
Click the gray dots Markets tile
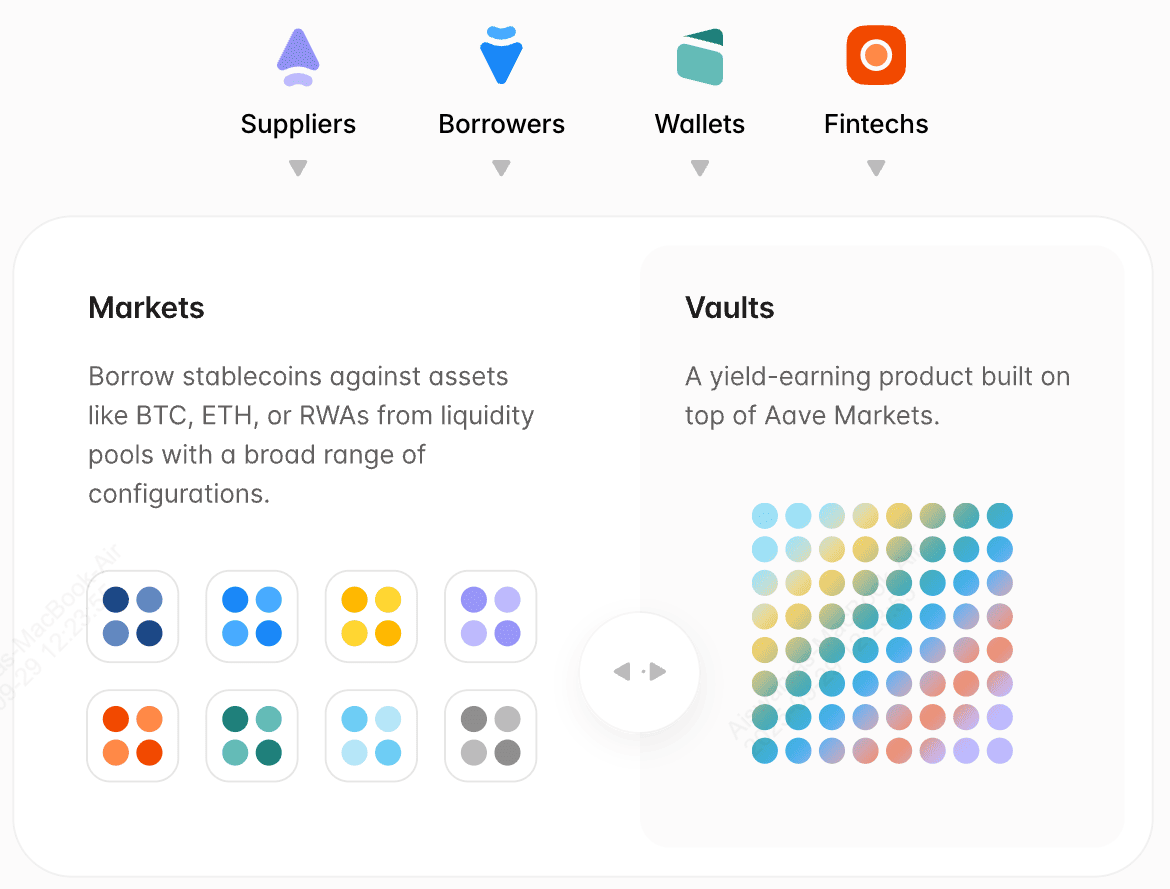click(490, 735)
